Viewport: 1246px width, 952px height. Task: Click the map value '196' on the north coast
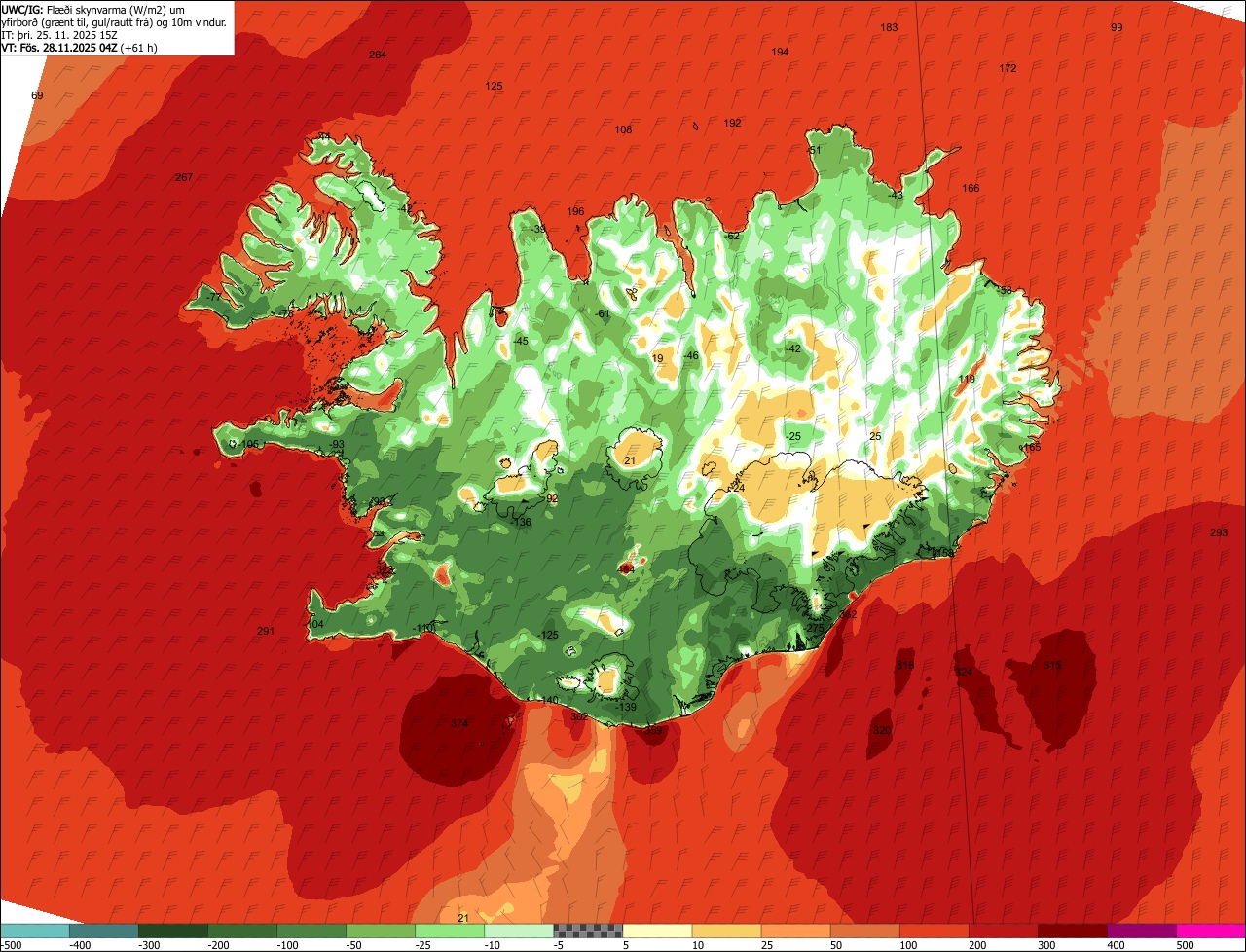[575, 211]
